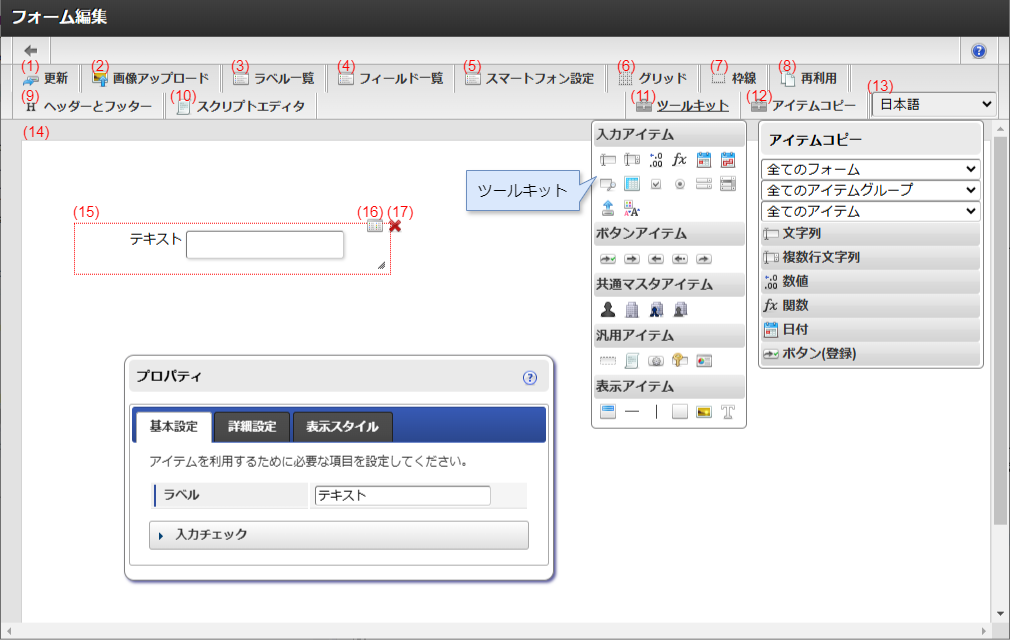This screenshot has height=640, width=1010.
Task: Select the building with blue person icon
Action: tap(656, 310)
